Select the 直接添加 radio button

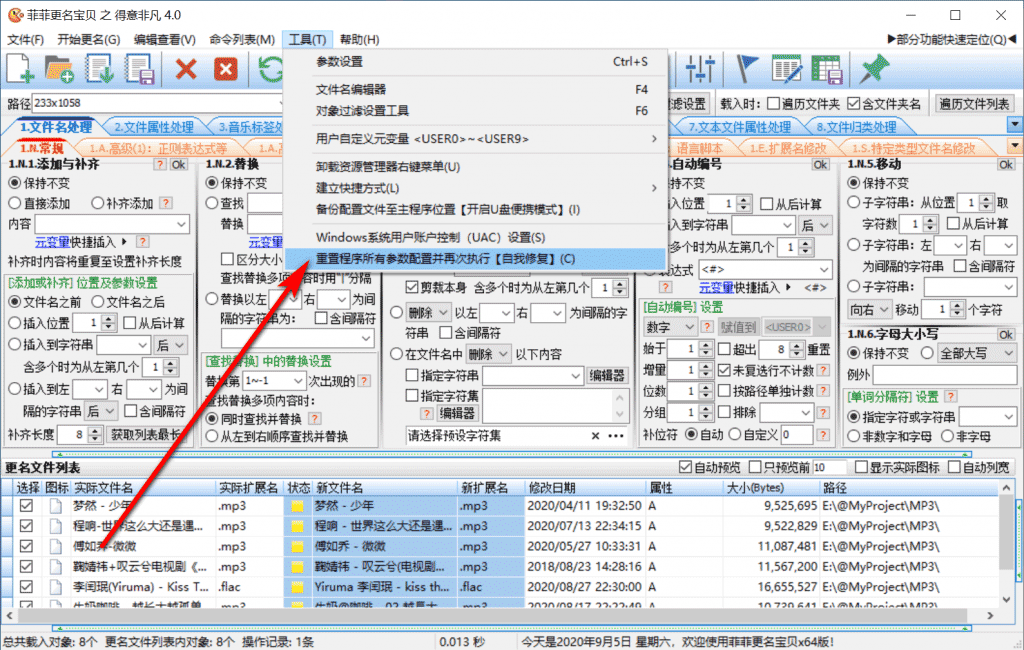[x=15, y=203]
